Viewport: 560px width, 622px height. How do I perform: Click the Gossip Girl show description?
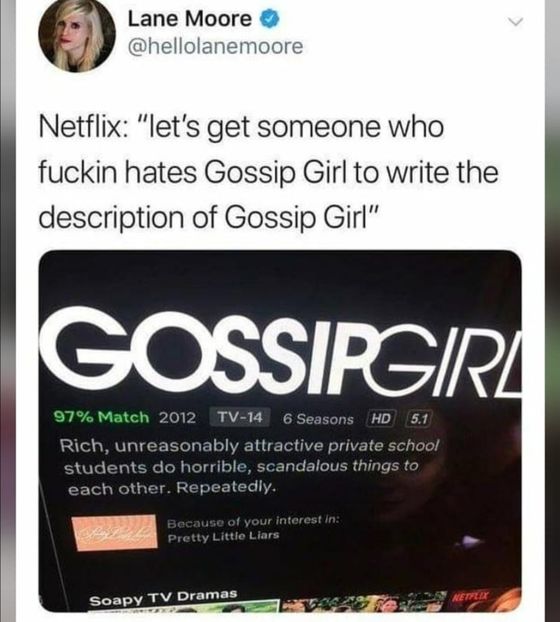click(x=250, y=467)
